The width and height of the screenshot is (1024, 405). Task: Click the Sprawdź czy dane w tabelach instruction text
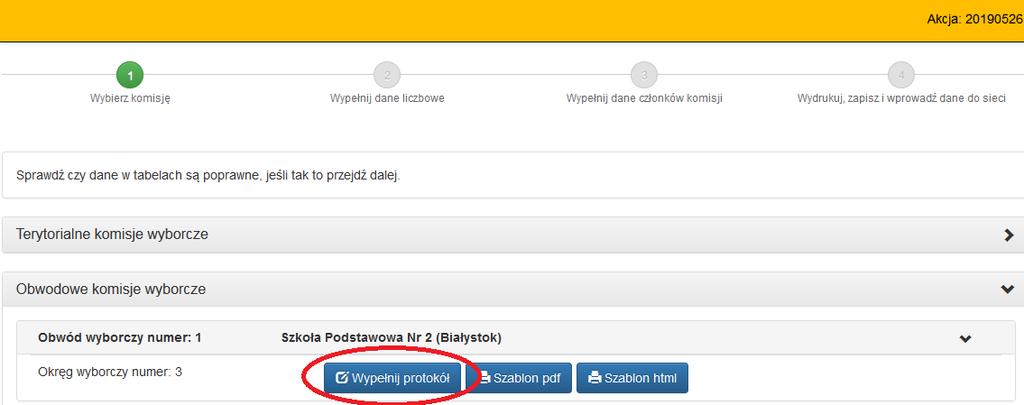tap(208, 176)
